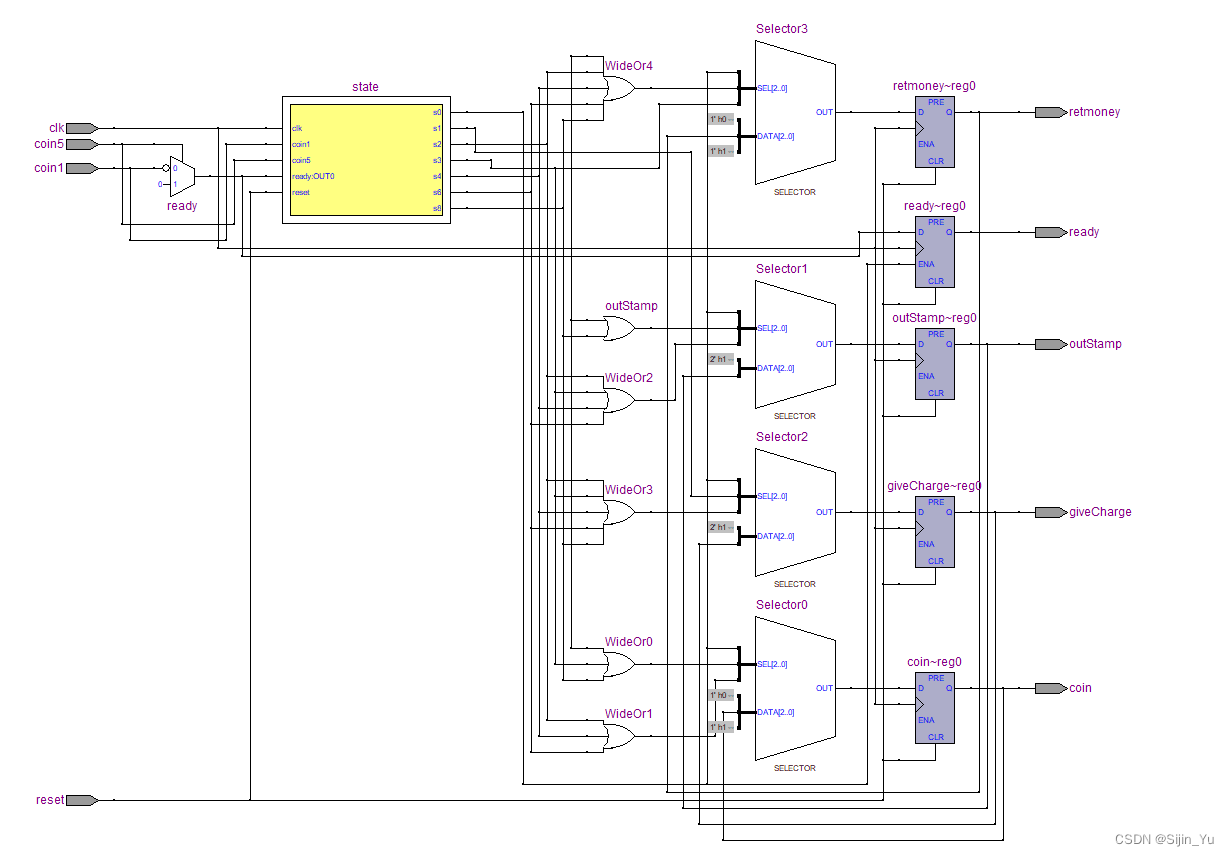Click the ready:OUT0 port in state block
1229x856 pixels.
[x=313, y=176]
